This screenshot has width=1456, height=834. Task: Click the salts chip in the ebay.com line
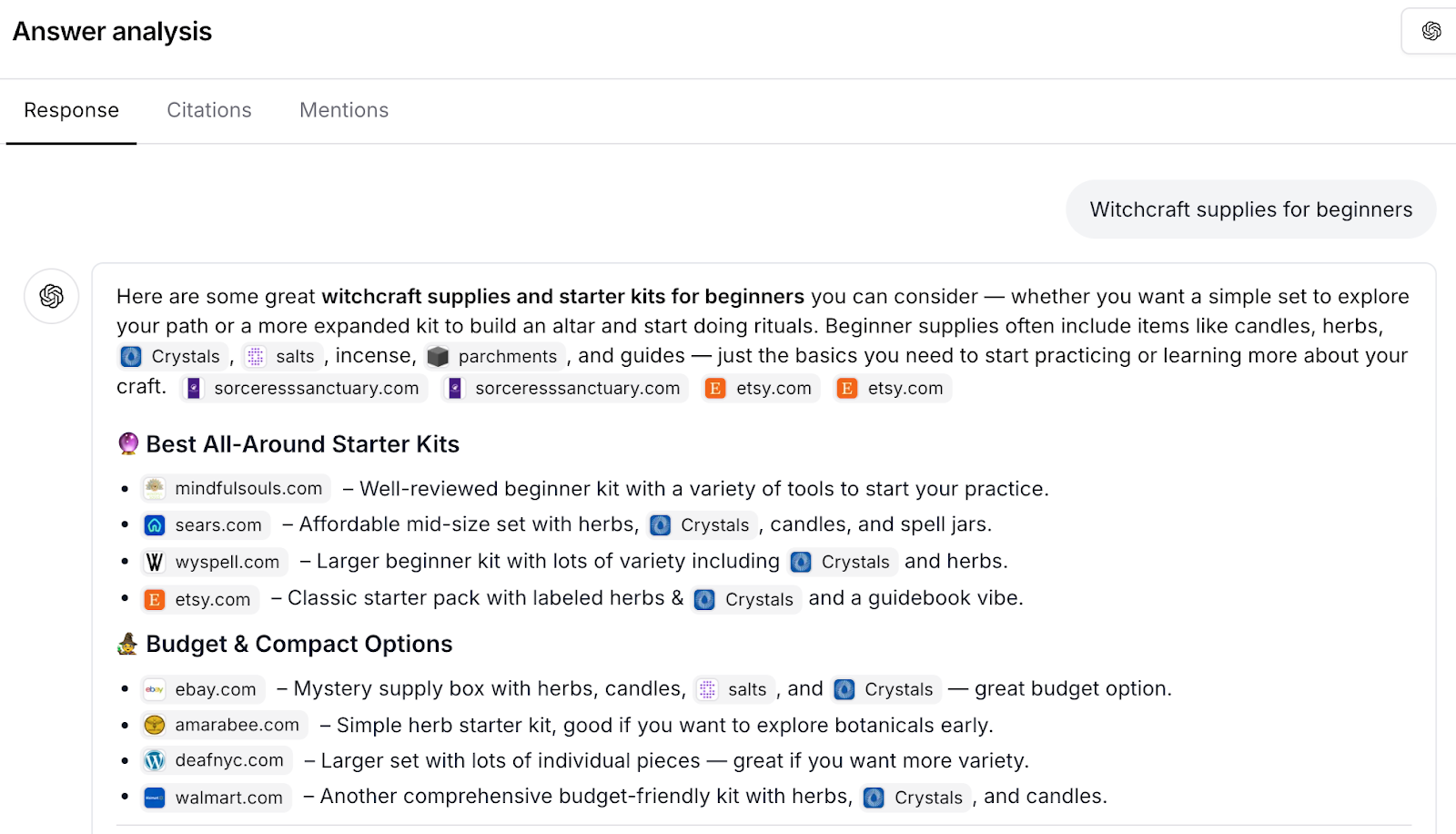click(735, 690)
